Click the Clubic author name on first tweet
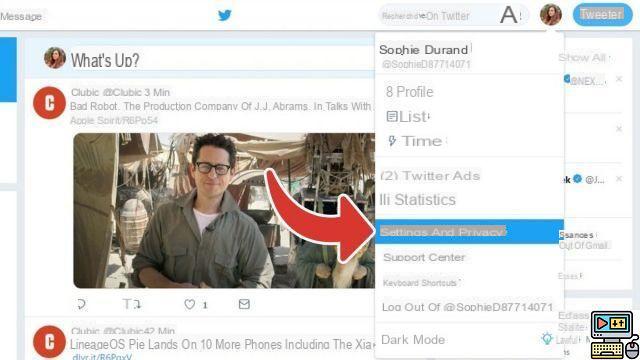The height and width of the screenshot is (360, 640). (x=85, y=92)
